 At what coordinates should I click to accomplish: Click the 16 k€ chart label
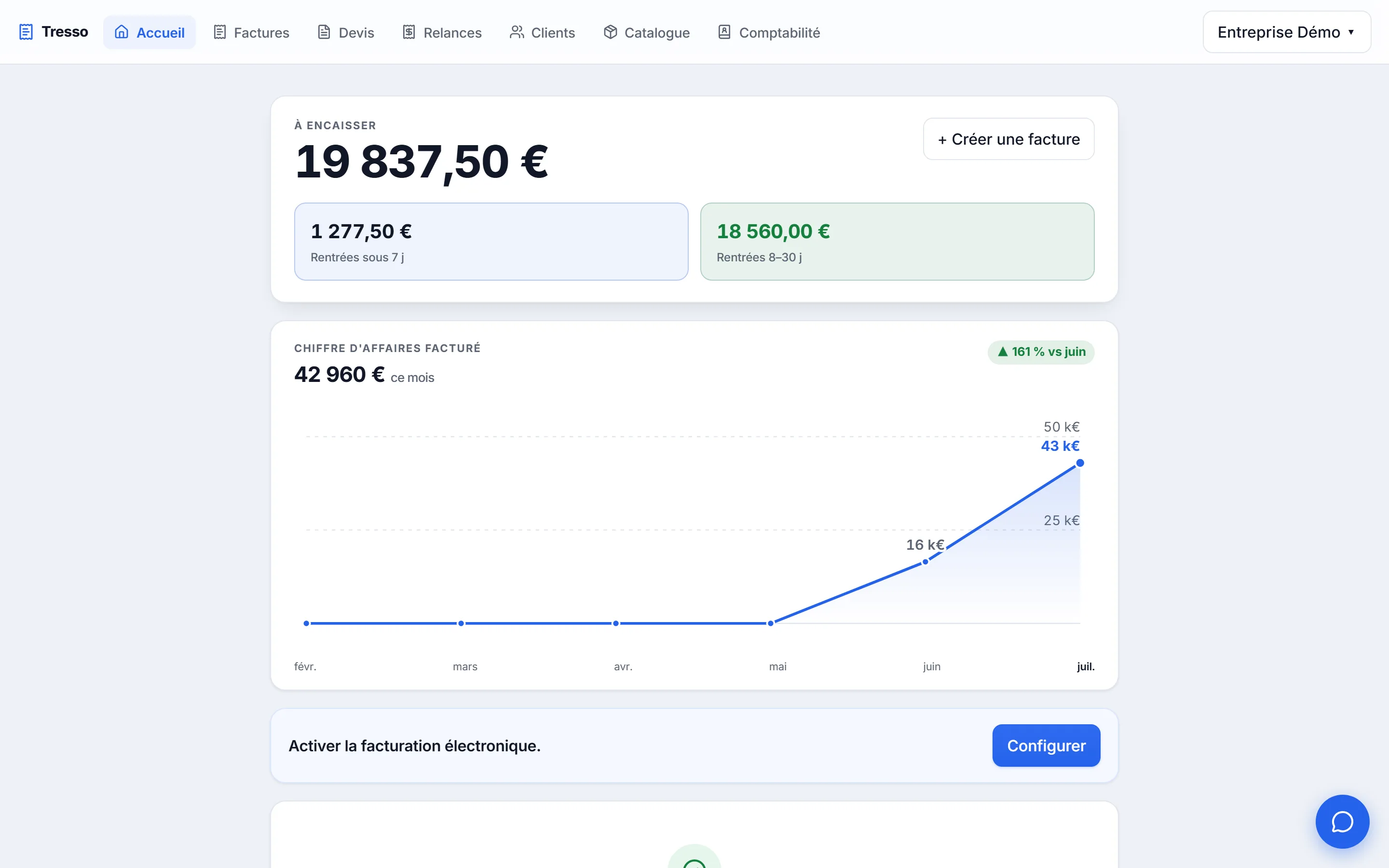pyautogui.click(x=925, y=544)
